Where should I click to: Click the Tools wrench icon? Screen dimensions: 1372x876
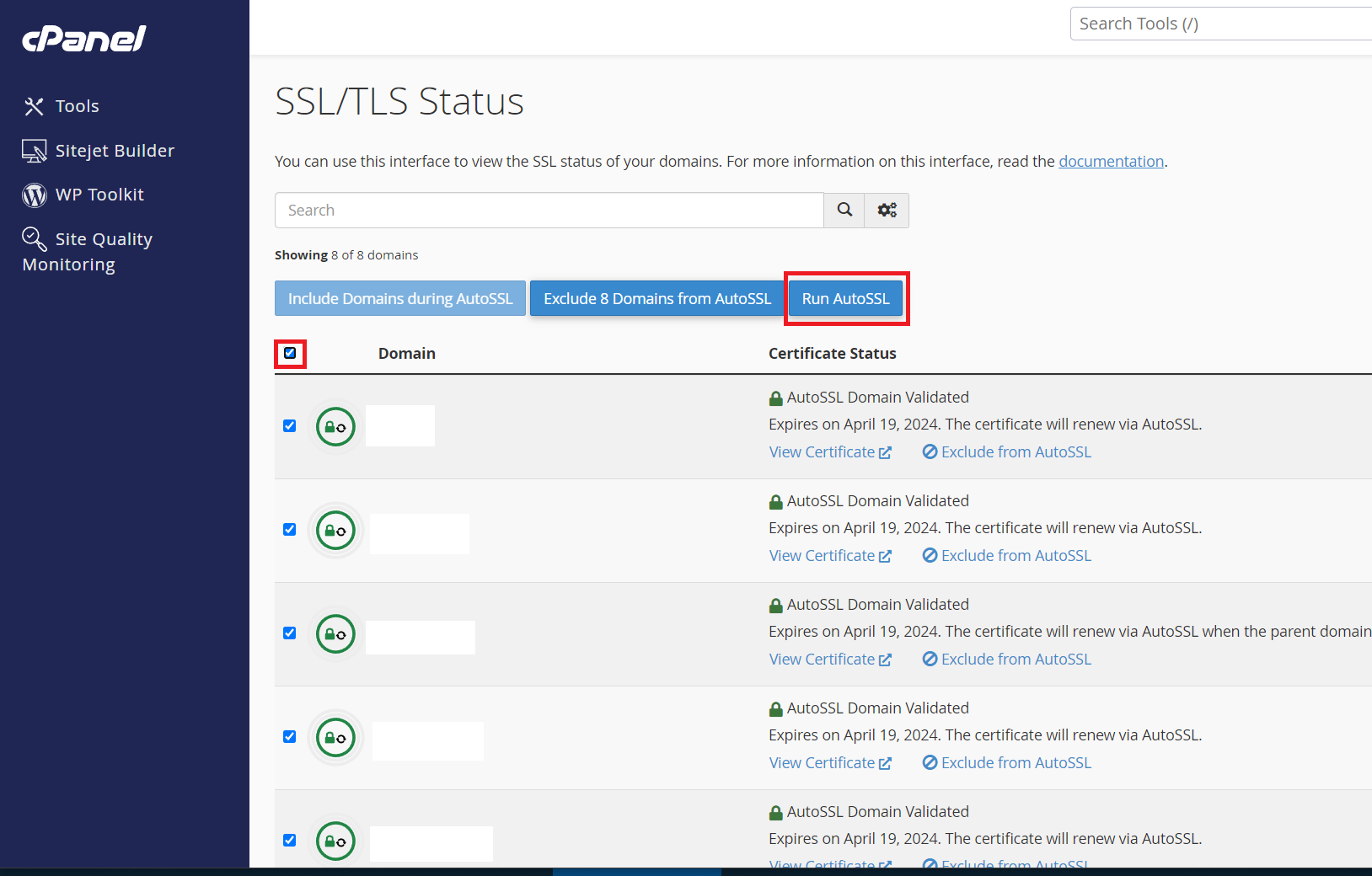click(34, 106)
